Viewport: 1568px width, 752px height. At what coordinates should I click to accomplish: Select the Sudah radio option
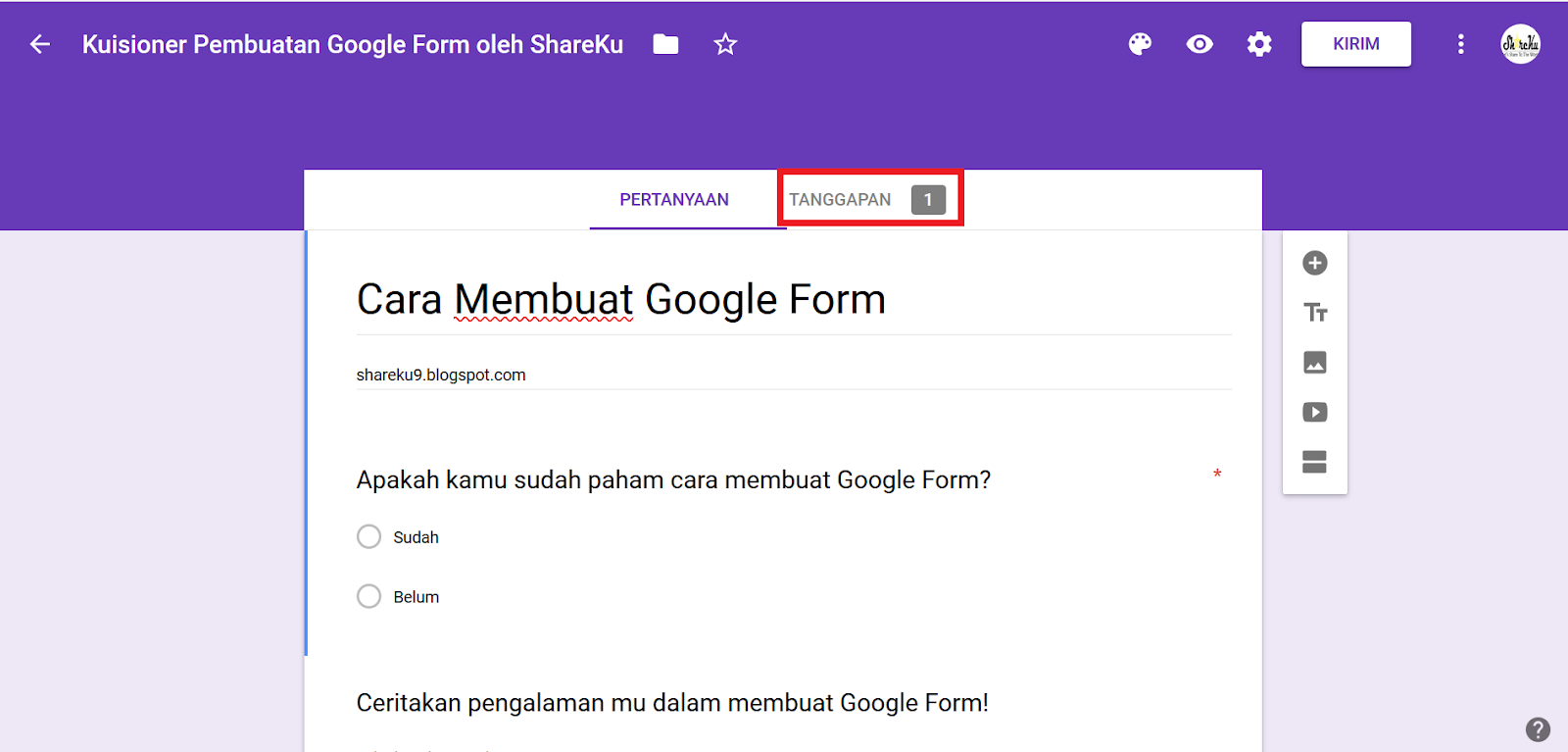pyautogui.click(x=368, y=536)
